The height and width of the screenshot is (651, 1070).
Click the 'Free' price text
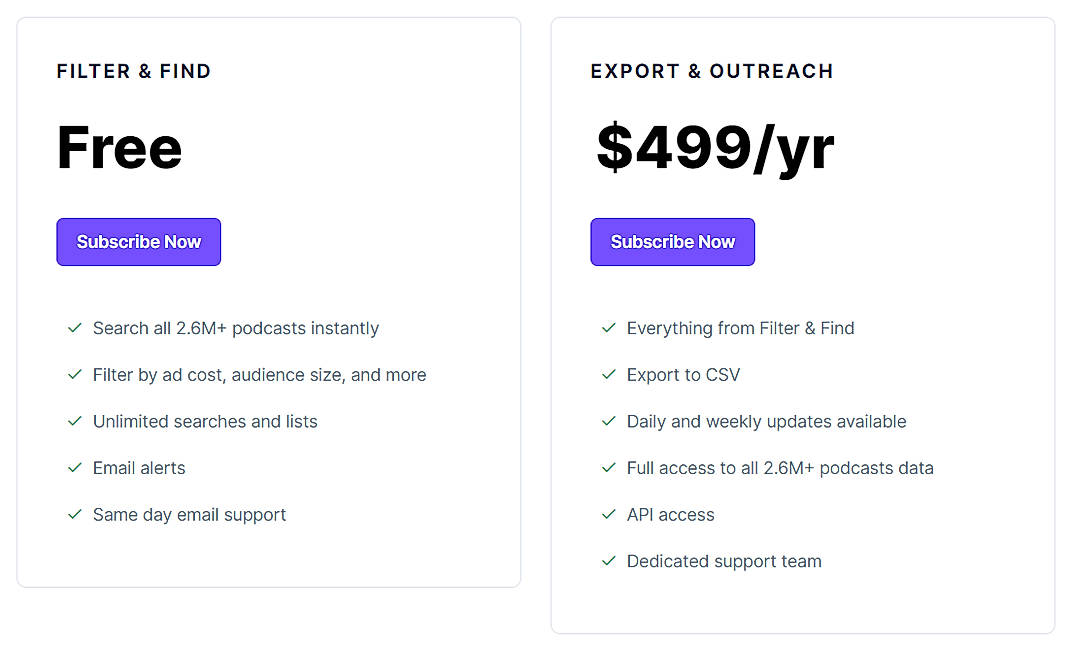[119, 146]
